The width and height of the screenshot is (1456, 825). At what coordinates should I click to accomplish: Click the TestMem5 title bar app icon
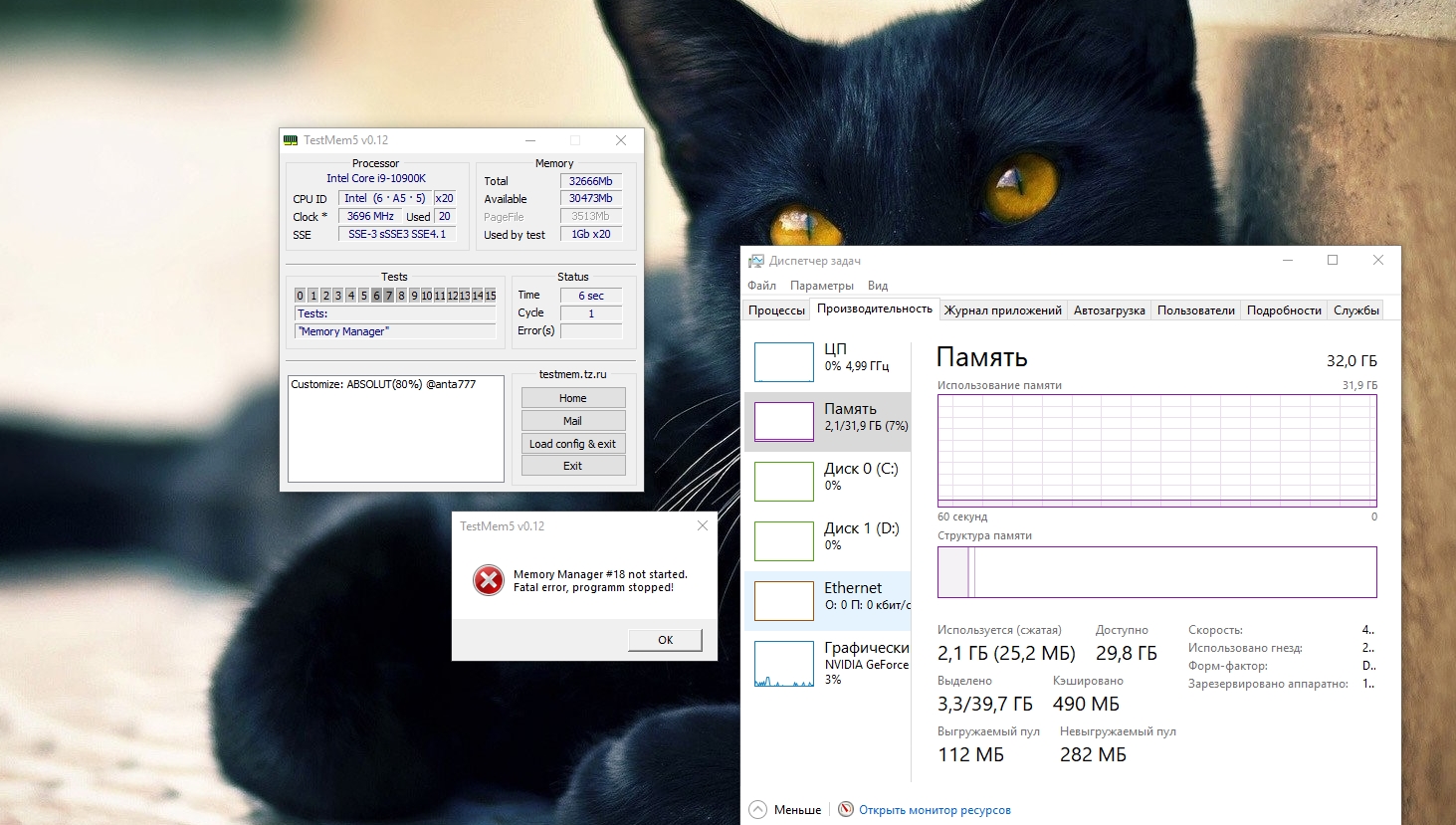pos(291,140)
